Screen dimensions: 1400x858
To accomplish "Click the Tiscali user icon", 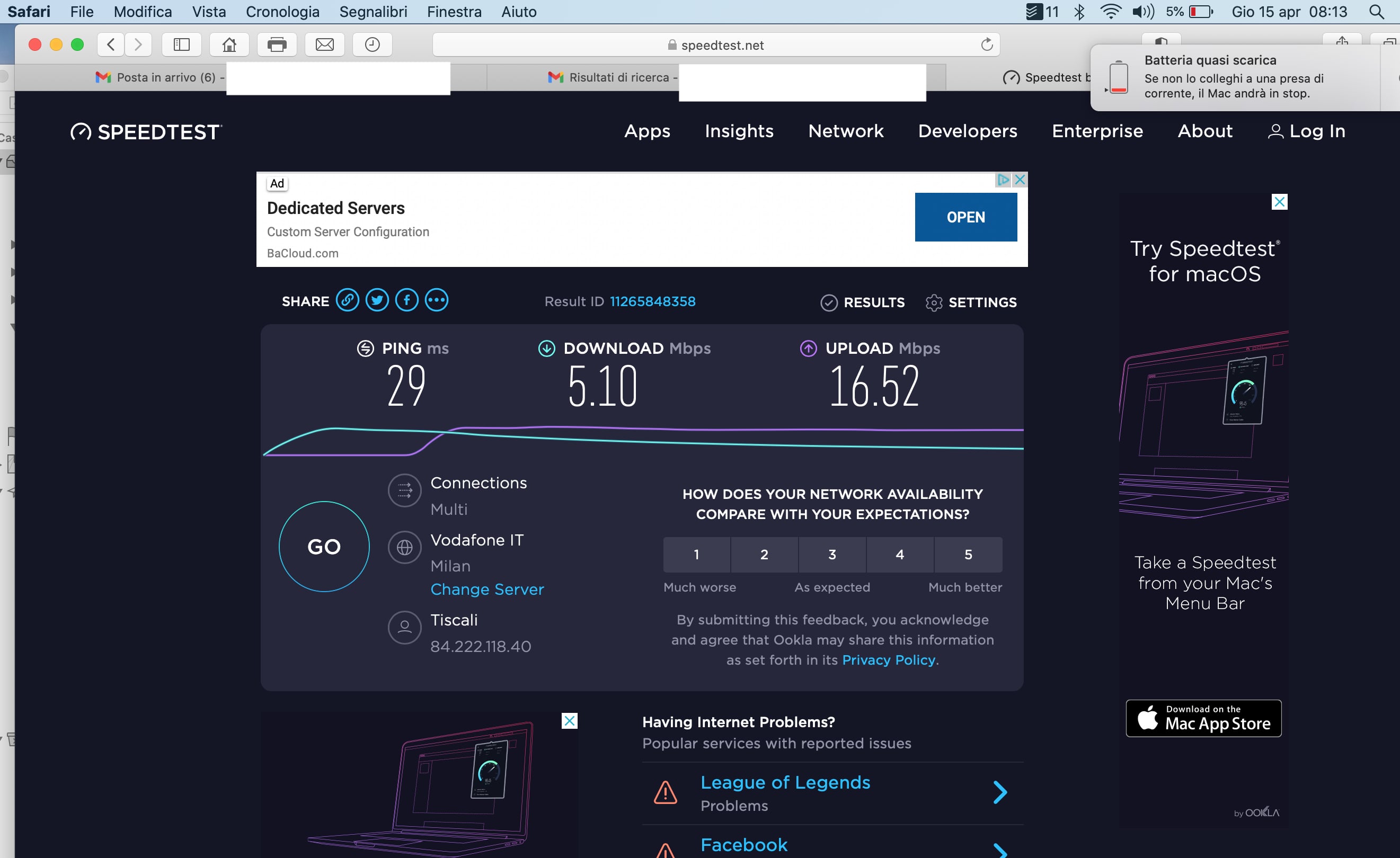I will [x=404, y=627].
